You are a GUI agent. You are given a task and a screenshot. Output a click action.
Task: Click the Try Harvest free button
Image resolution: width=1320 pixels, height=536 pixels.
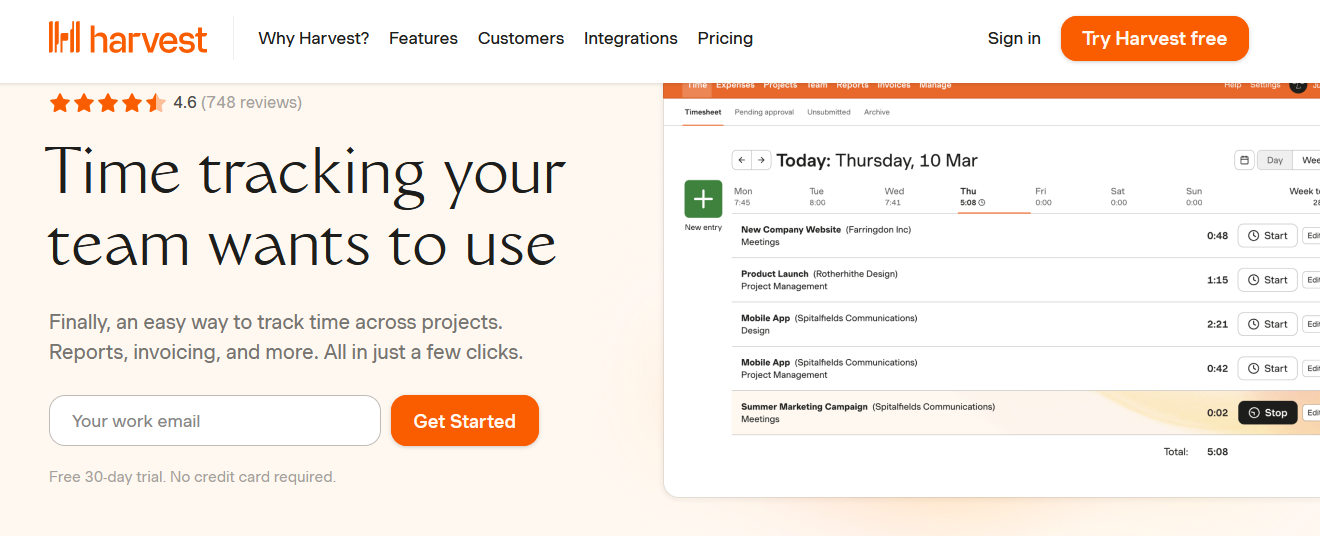1154,38
